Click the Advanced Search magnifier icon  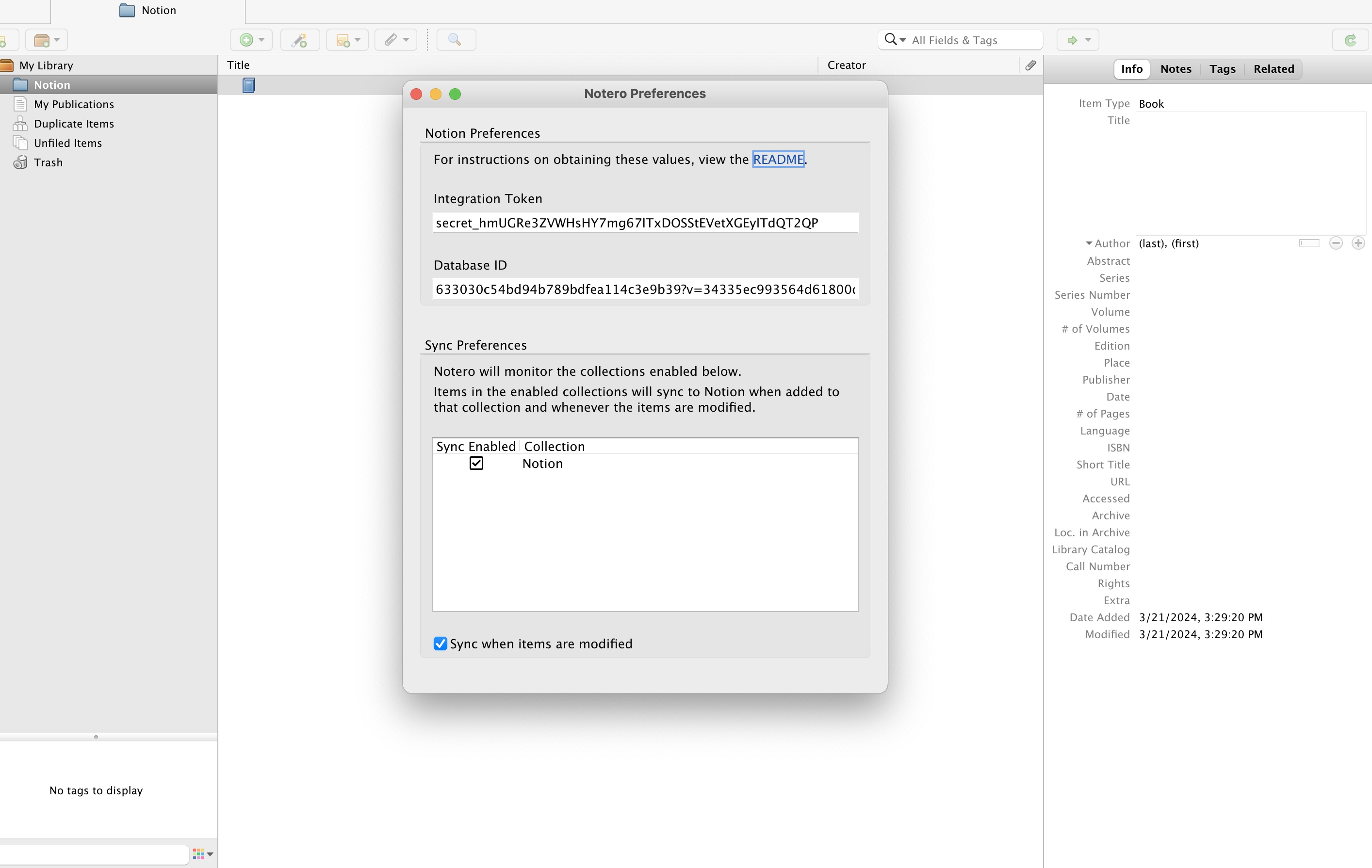click(x=455, y=40)
